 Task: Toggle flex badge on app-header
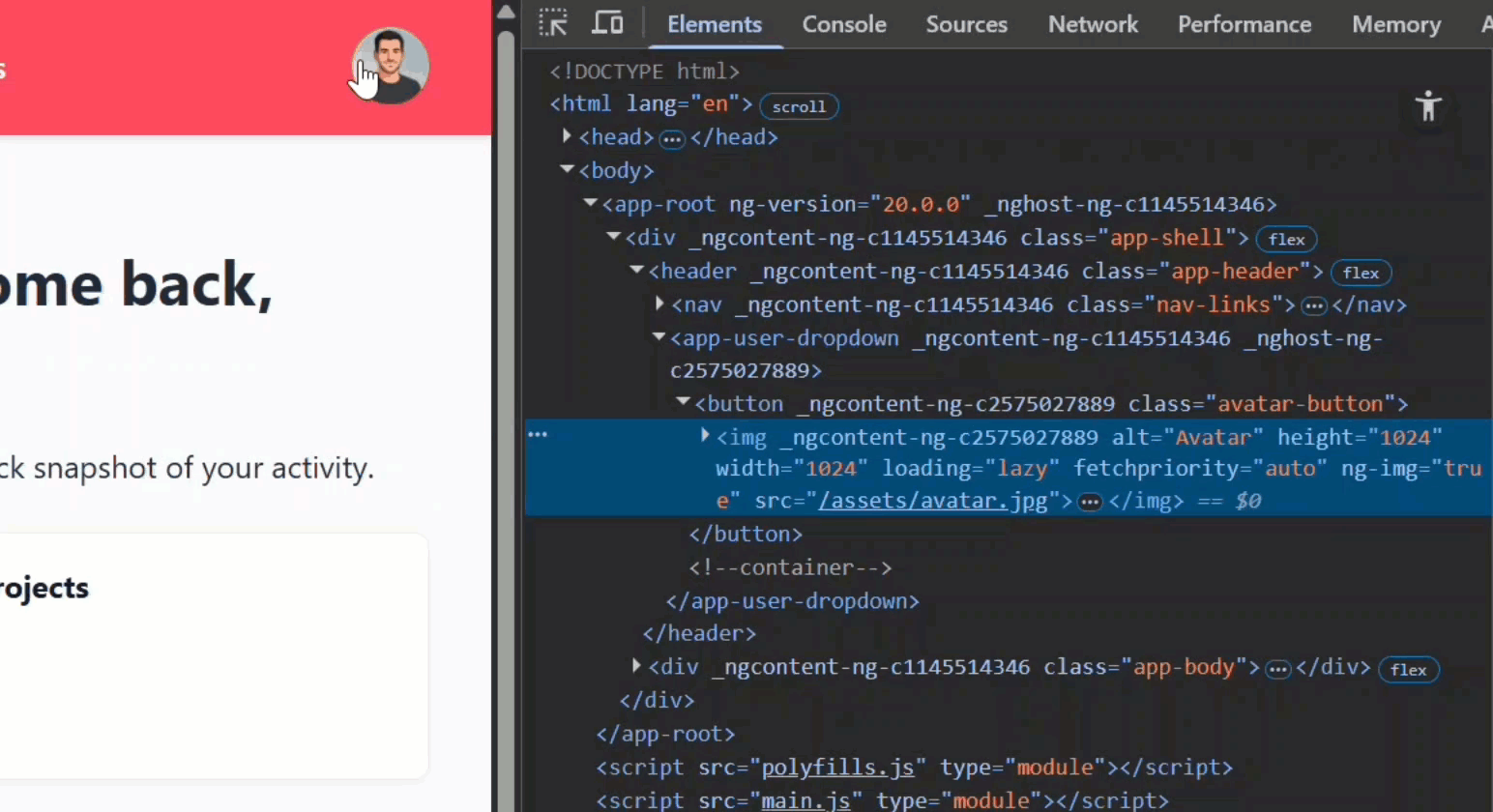point(1361,273)
